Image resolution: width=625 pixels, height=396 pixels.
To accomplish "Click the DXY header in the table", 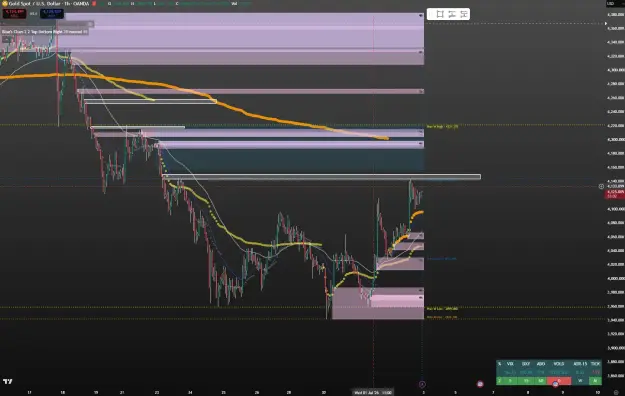I will [x=526, y=364].
